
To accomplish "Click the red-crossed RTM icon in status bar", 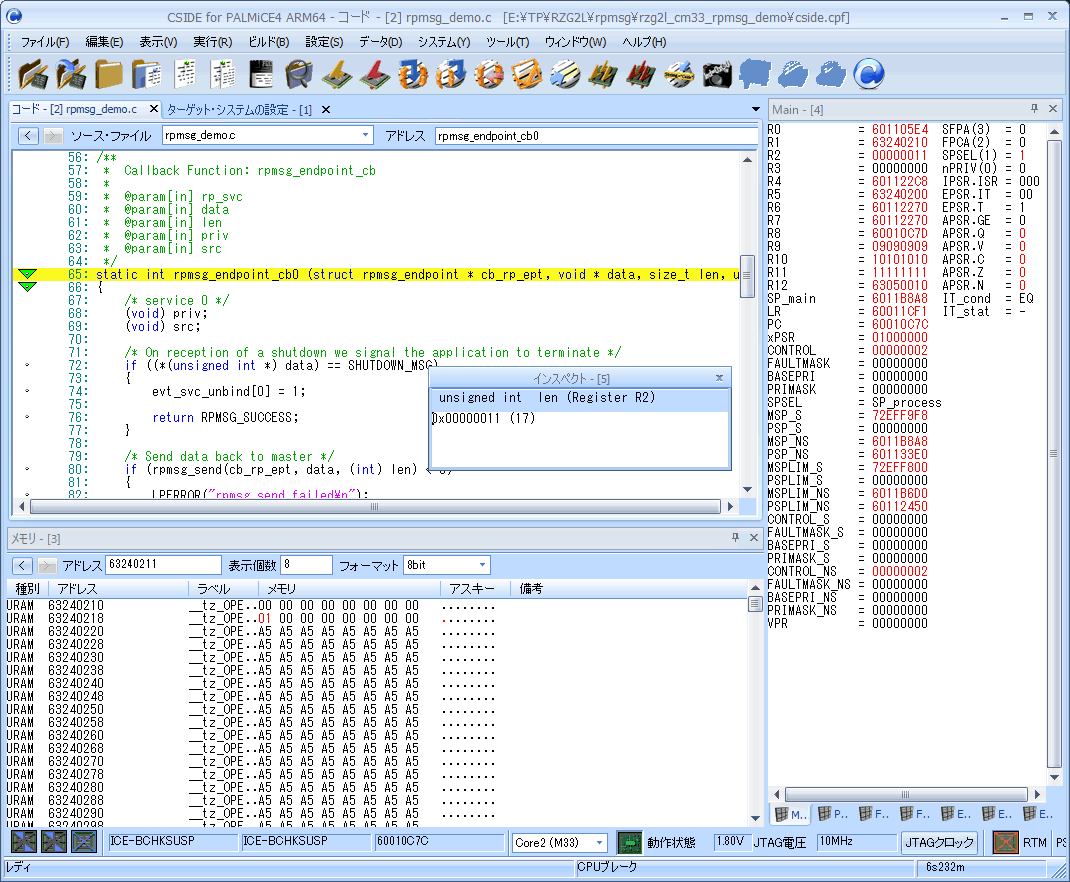I will point(1005,842).
